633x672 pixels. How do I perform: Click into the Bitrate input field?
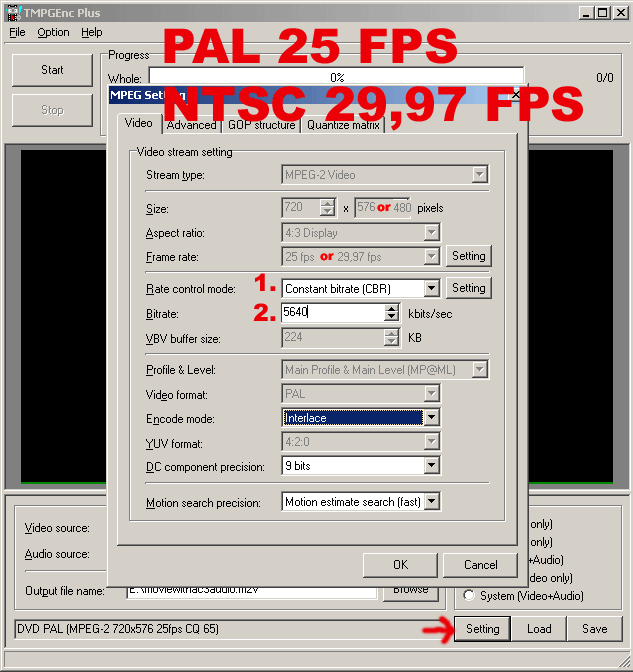[333, 312]
